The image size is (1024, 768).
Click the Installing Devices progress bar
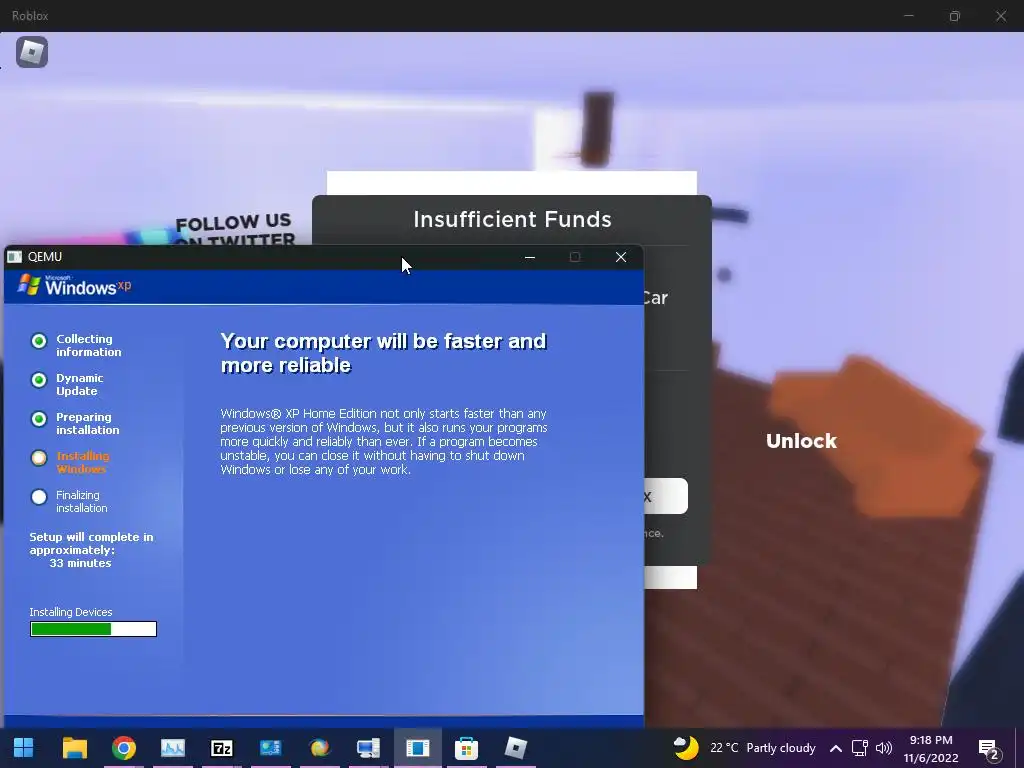[93, 629]
